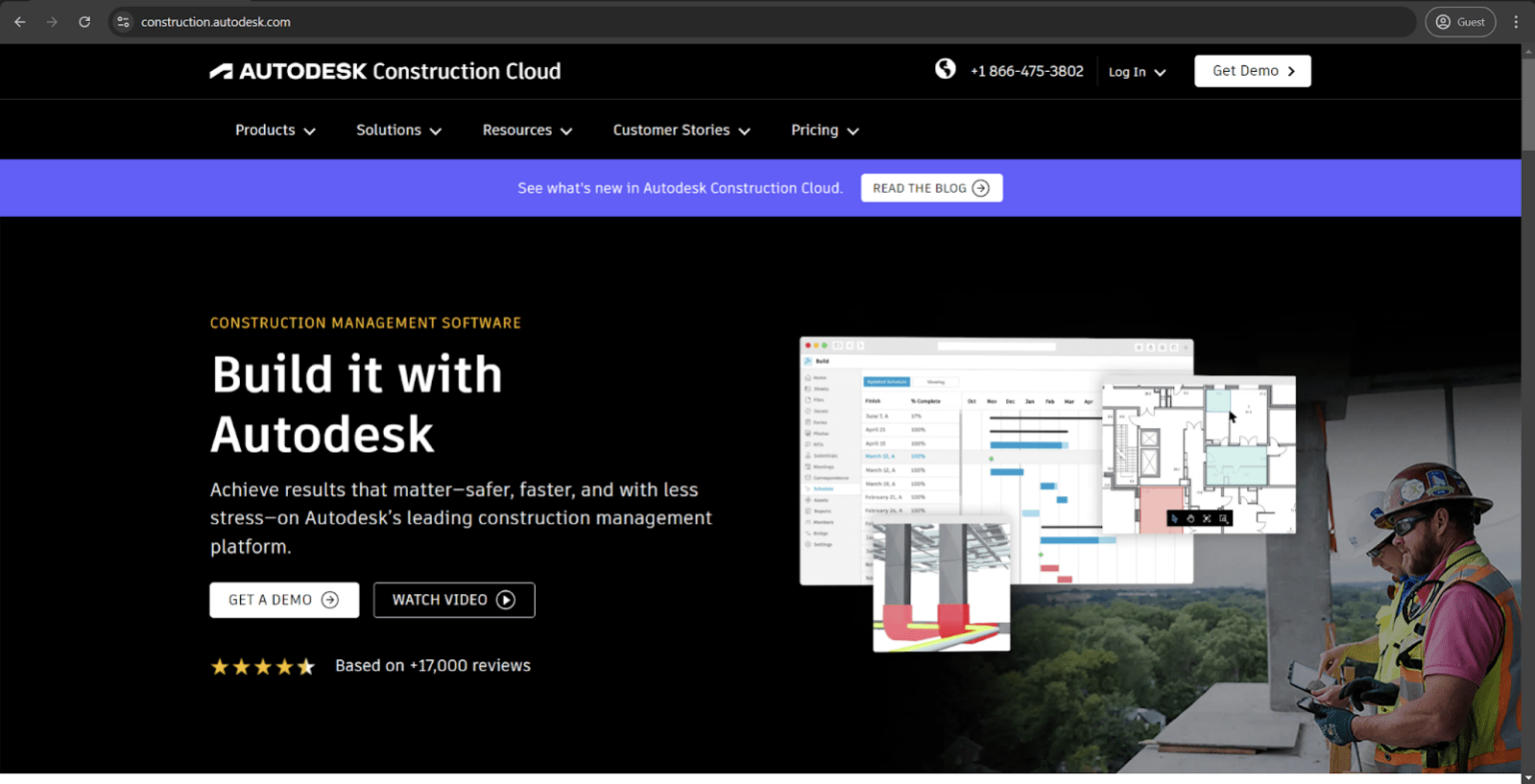Viewport: 1535px width, 784px height.
Task: Open Schedule in the Build sidebar
Action: pos(822,488)
